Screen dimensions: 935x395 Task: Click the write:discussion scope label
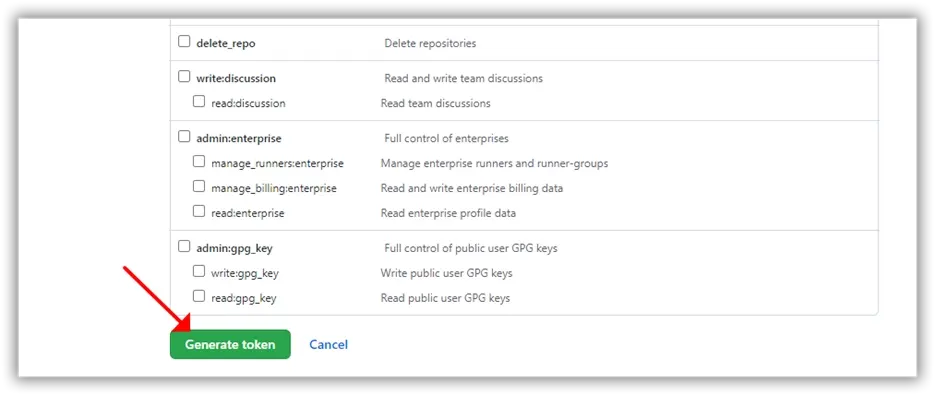pos(236,78)
